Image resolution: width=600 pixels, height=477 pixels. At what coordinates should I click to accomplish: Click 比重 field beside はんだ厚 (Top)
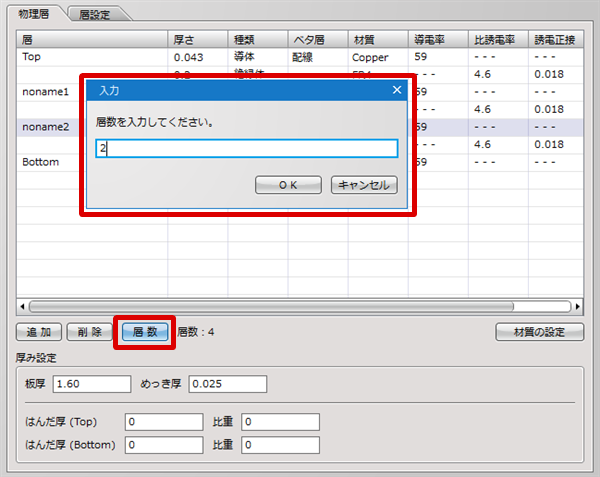(279, 422)
